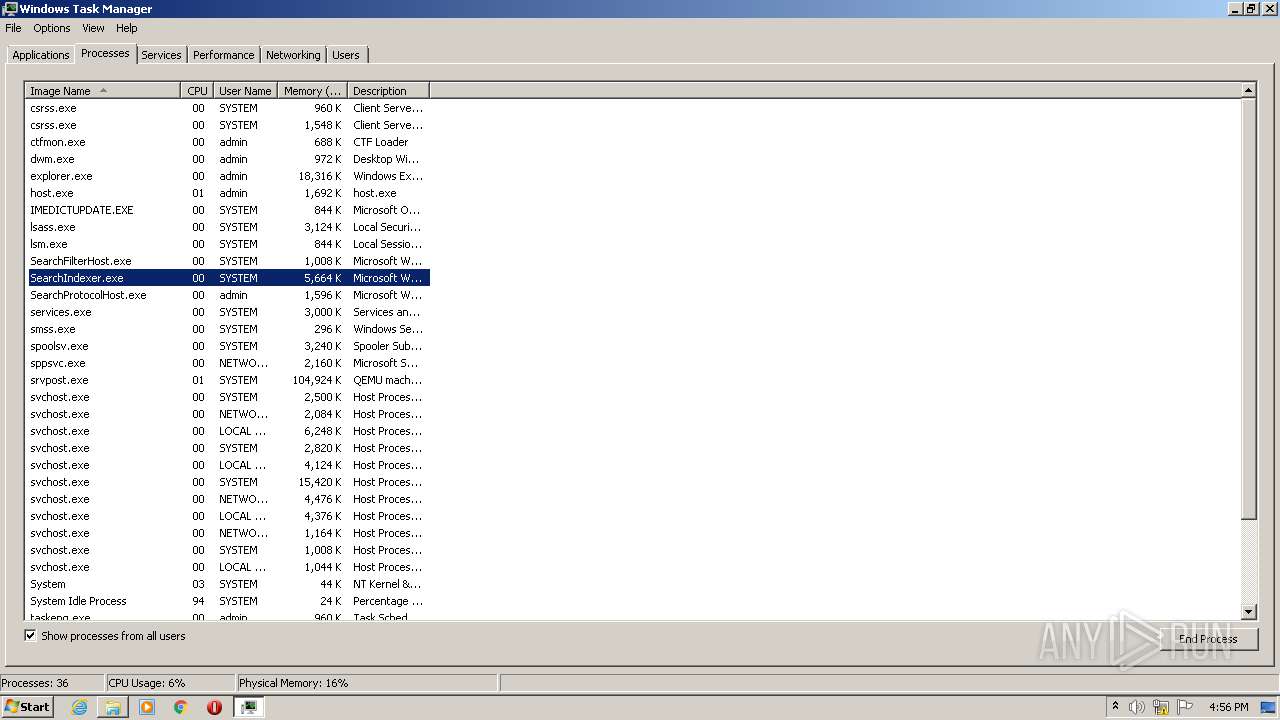Select the lsass.exe process

tap(228, 227)
